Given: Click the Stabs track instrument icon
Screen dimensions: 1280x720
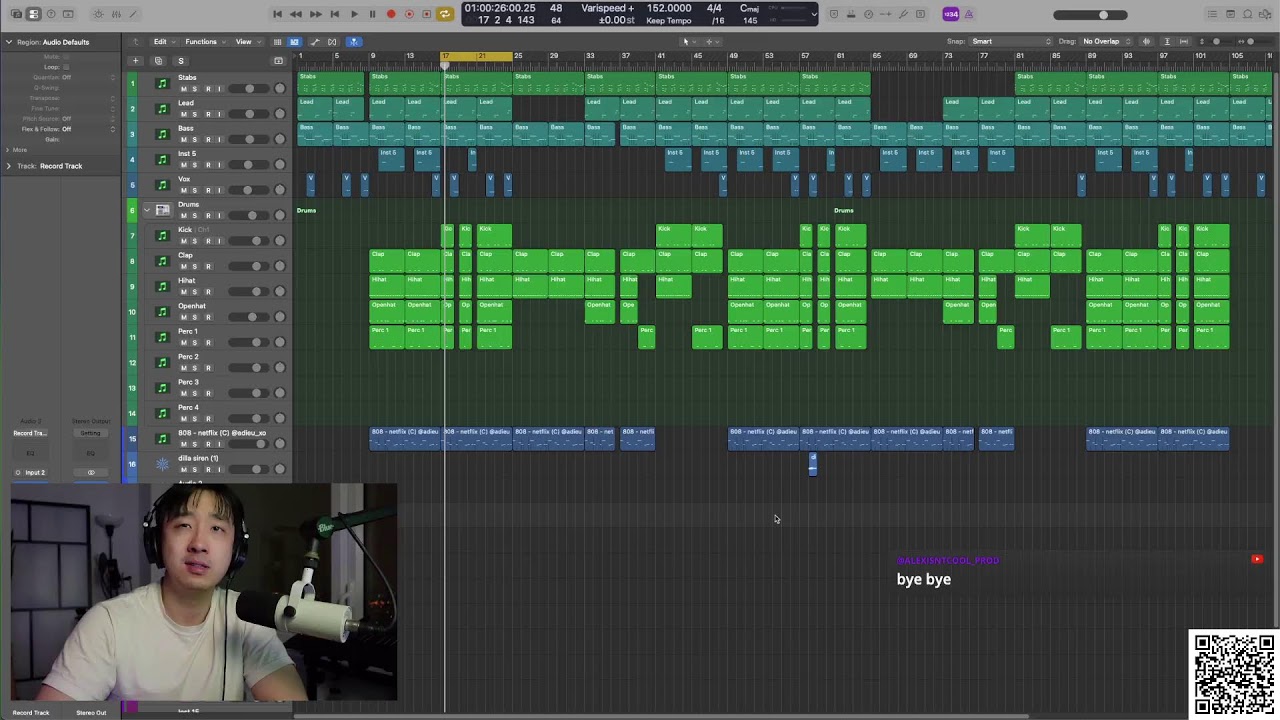Looking at the screenshot, I should coord(162,83).
